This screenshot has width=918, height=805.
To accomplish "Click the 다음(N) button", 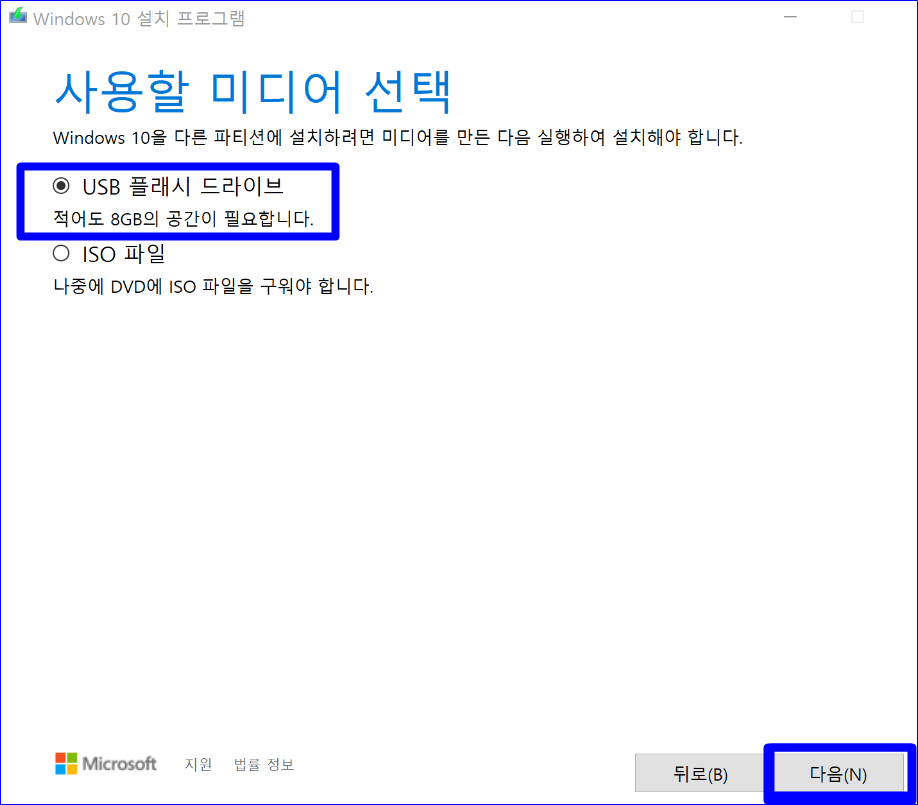I will pyautogui.click(x=838, y=773).
